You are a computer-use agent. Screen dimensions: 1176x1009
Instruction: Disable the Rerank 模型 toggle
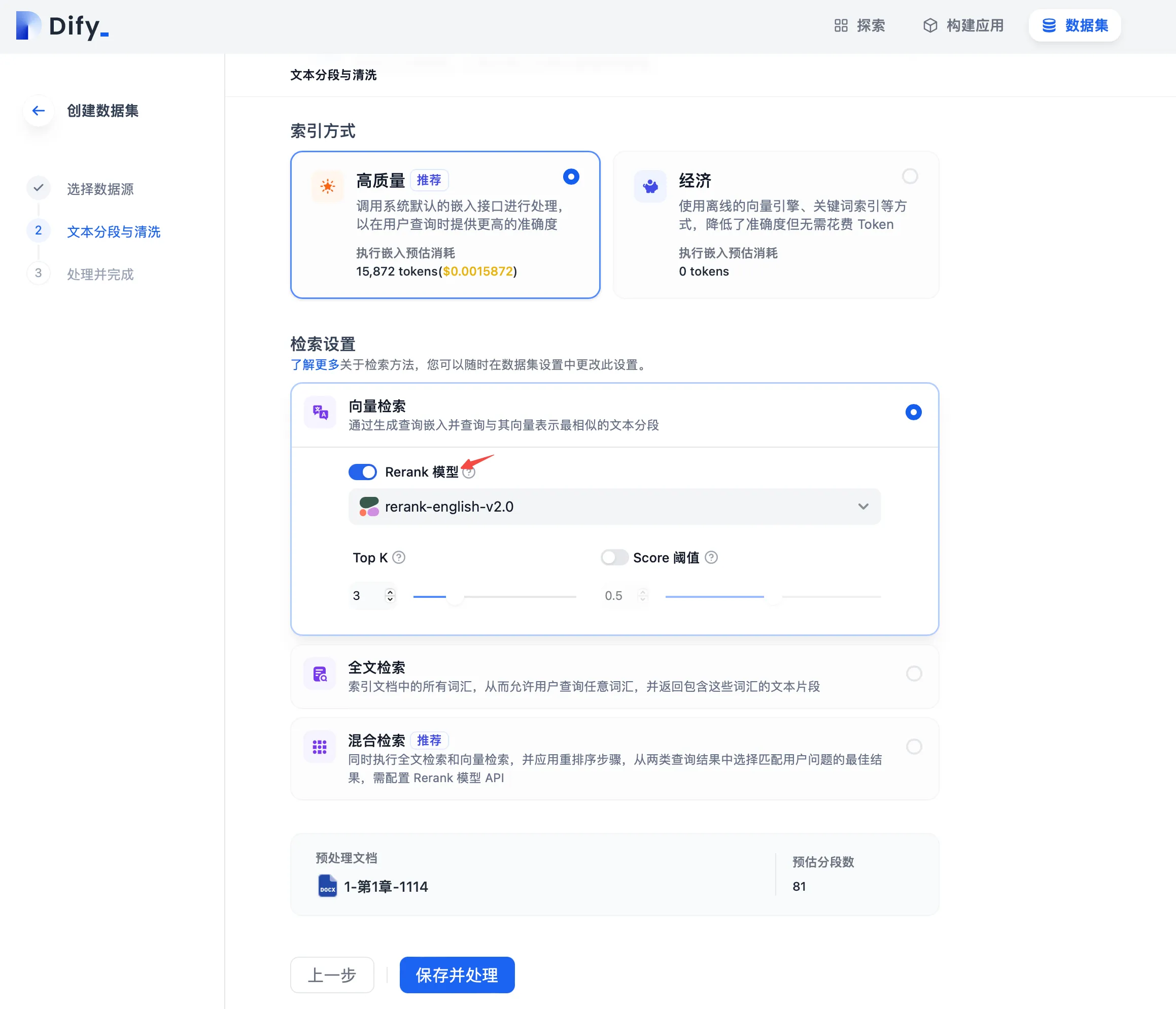tap(363, 473)
